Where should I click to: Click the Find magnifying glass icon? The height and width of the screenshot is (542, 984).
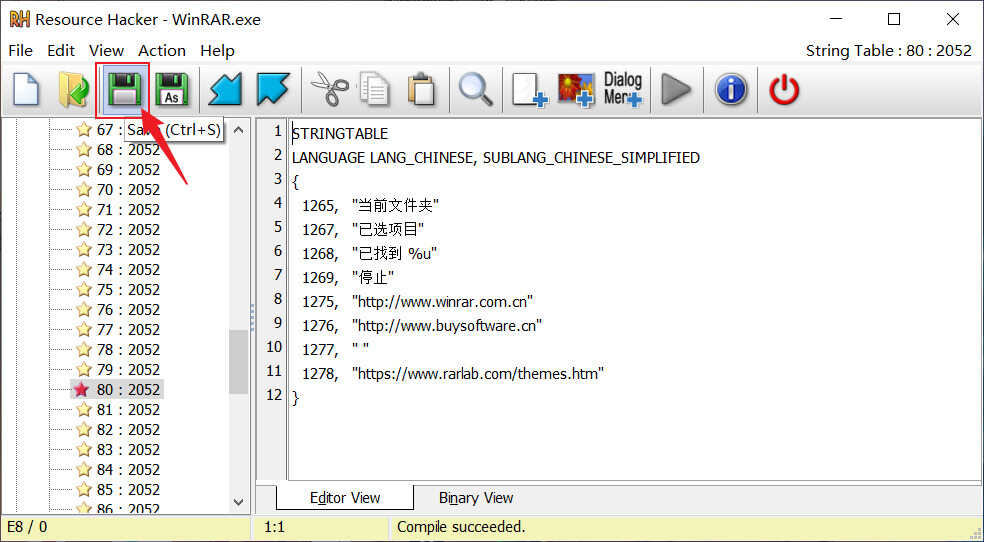(475, 90)
